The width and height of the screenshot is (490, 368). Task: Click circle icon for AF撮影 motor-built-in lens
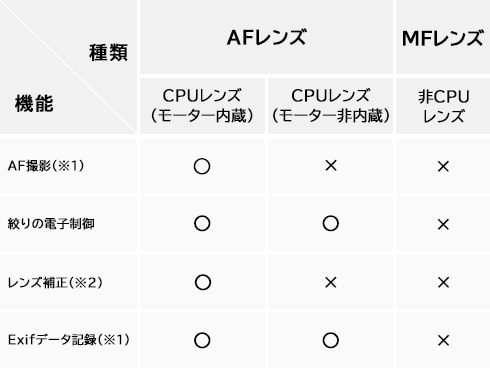click(202, 166)
